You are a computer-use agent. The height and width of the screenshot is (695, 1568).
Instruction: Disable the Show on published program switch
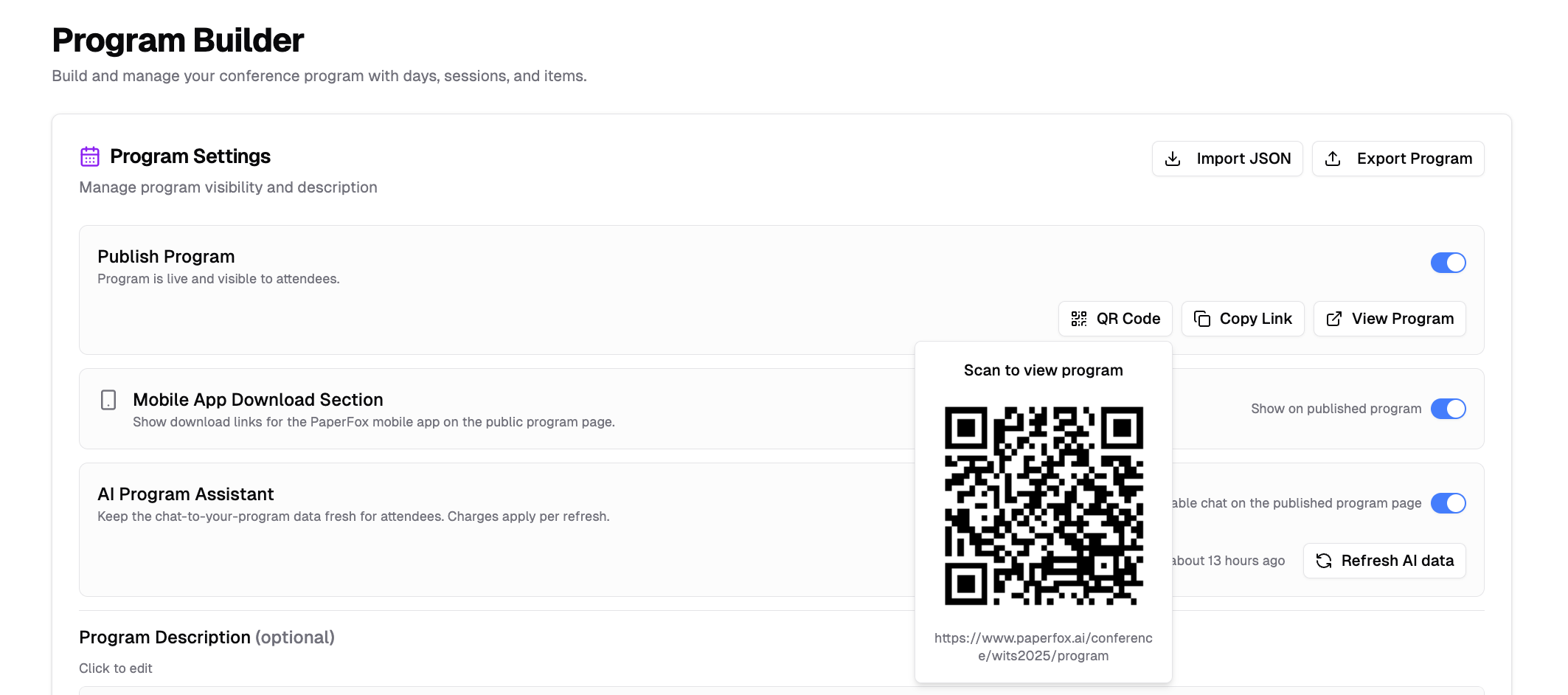pos(1448,409)
